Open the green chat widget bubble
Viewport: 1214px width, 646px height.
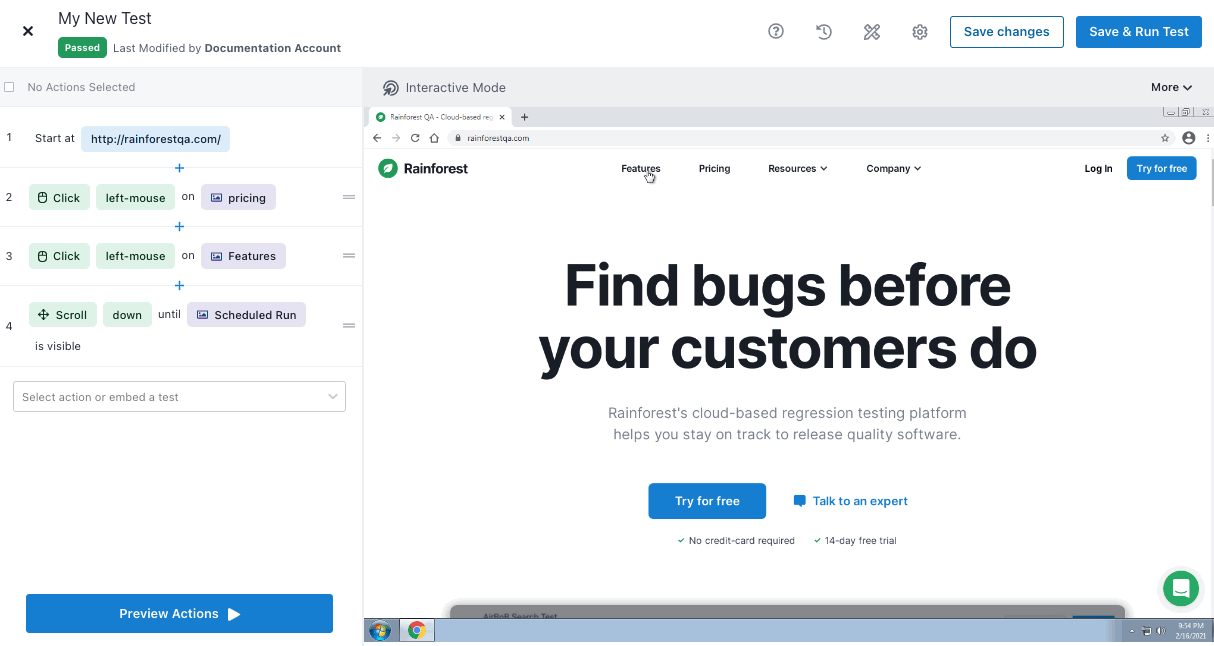[1181, 589]
